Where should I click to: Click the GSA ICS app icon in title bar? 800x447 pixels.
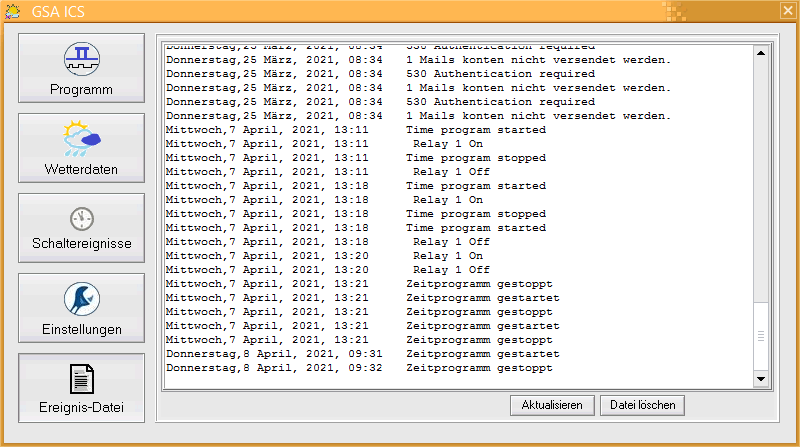tap(13, 11)
